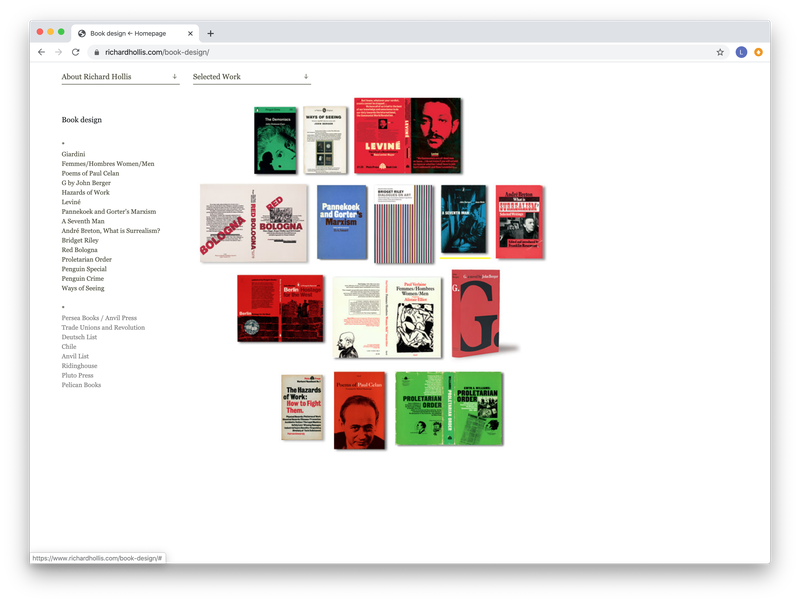
Task: Open André Breton What is Surrealism cover
Action: (519, 221)
